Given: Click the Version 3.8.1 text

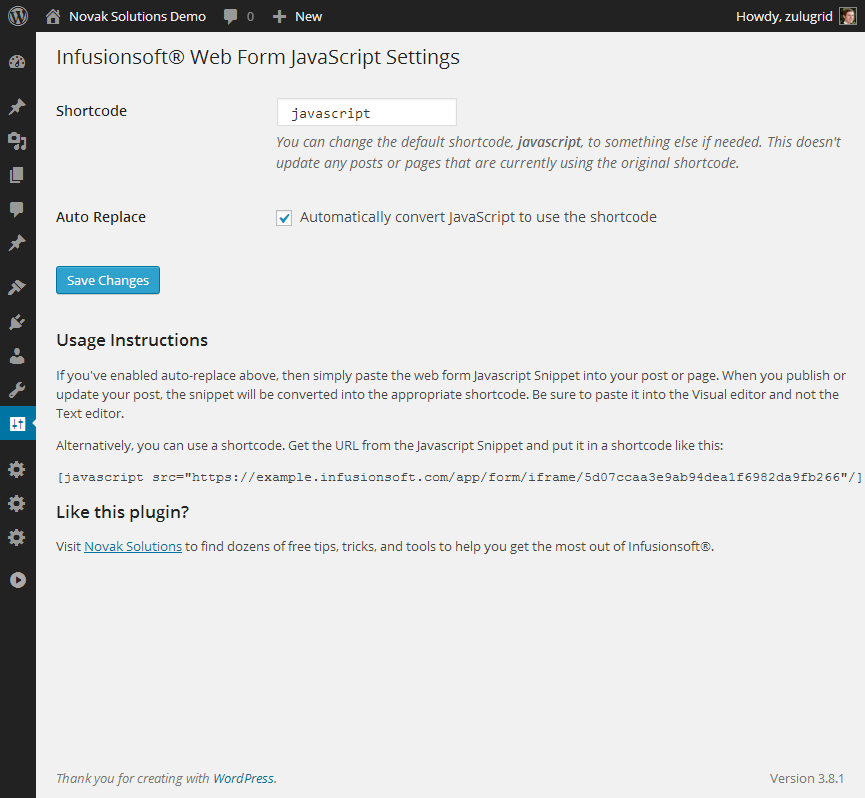Looking at the screenshot, I should [807, 779].
